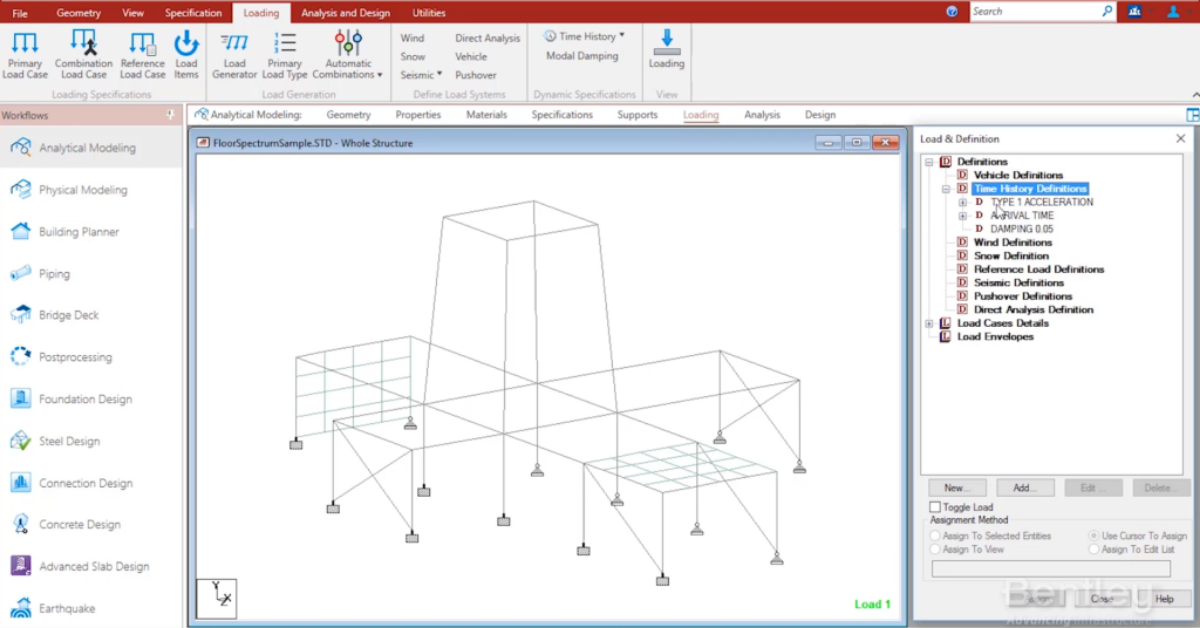
Task: Switch to the Analysis and Design tab
Action: tap(346, 13)
